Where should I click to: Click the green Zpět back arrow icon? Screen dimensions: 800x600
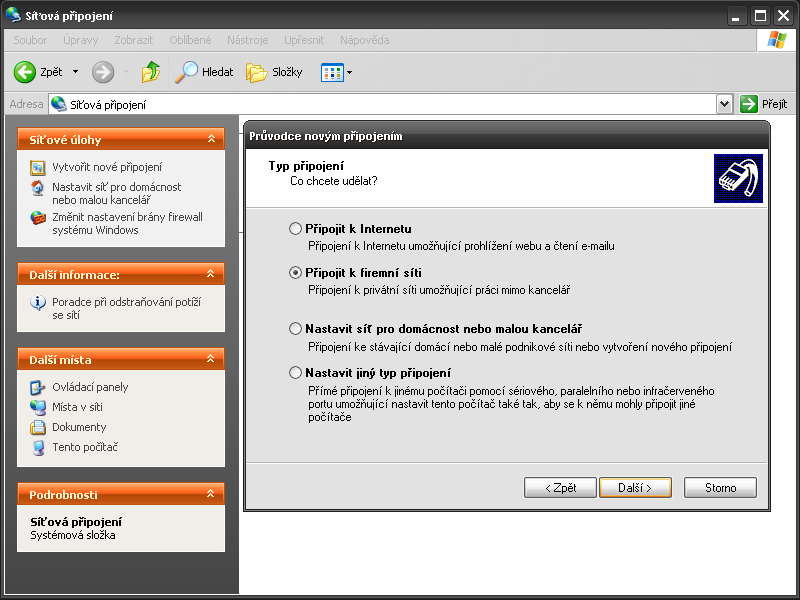[25, 72]
